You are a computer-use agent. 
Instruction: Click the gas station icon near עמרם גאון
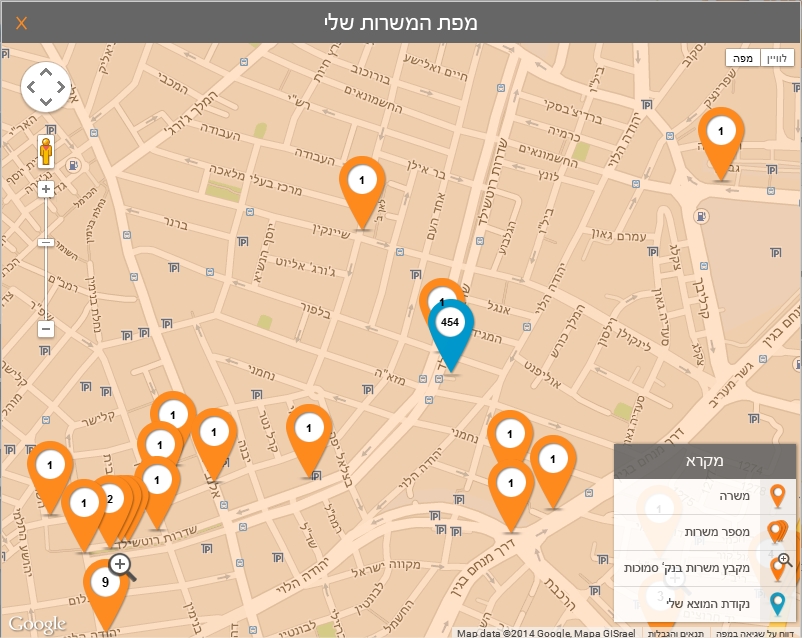tap(701, 216)
